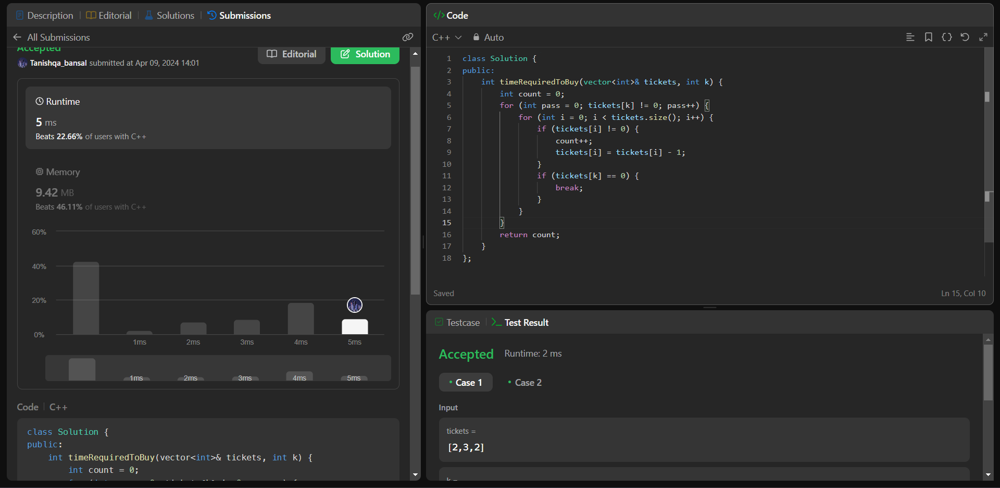The height and width of the screenshot is (488, 1000).
Task: Click 'count++;' on editor line 8
Action: click(x=574, y=140)
